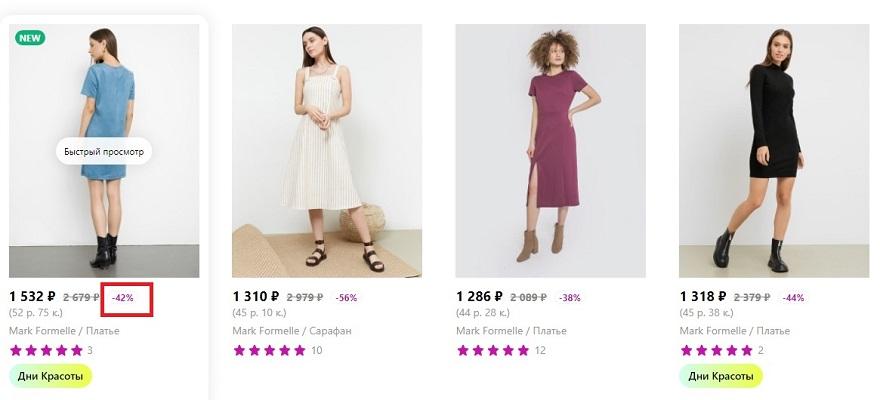The width and height of the screenshot is (880, 400).
Task: Open the burgundy dress product photo
Action: 550,150
